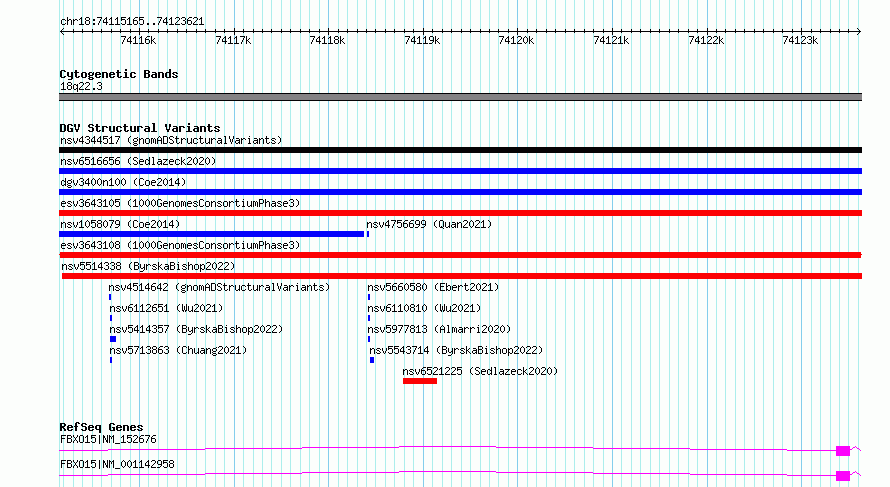The width and height of the screenshot is (890, 487).
Task: Open gene FBXO15|NM_152676 label
Action: [108, 439]
